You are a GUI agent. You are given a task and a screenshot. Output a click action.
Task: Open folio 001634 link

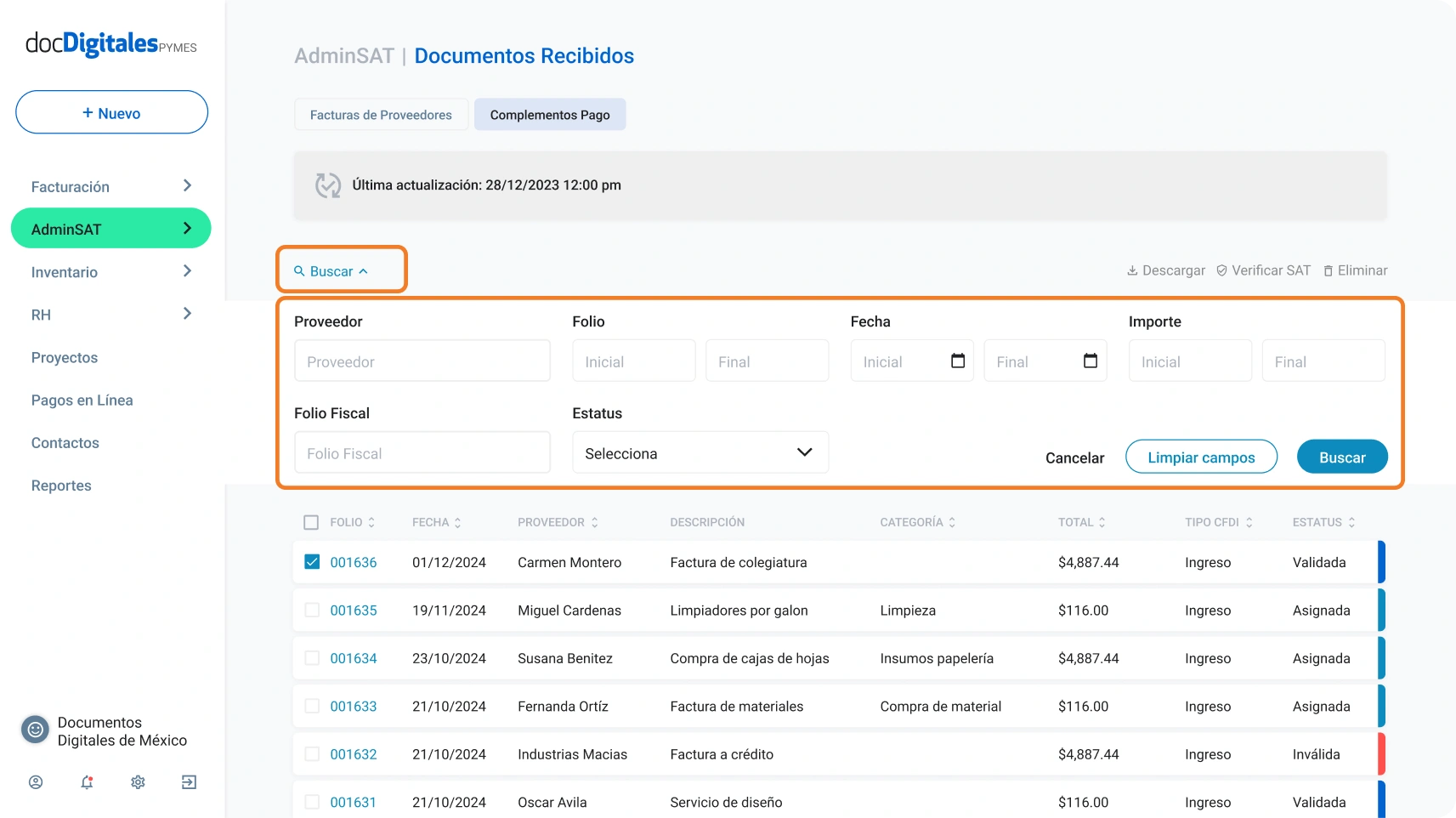click(x=354, y=658)
